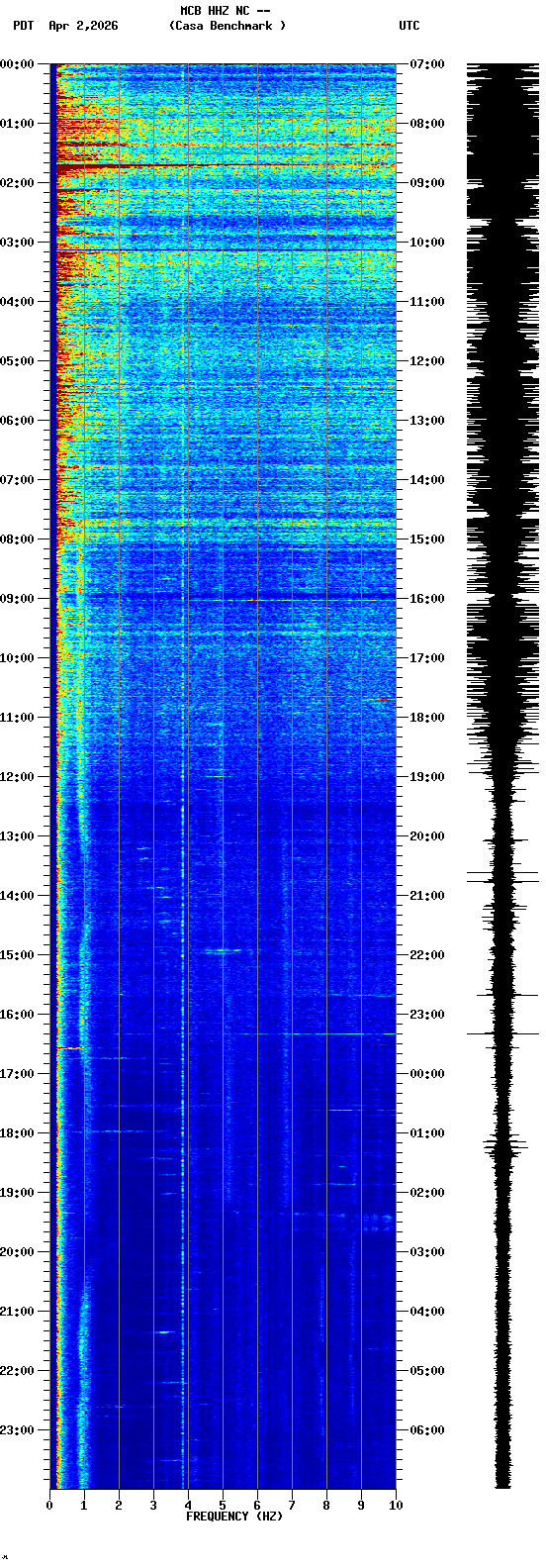The height and width of the screenshot is (1568, 546).
Task: Click the 04:00 PDT time tick label
Action: (x=17, y=302)
